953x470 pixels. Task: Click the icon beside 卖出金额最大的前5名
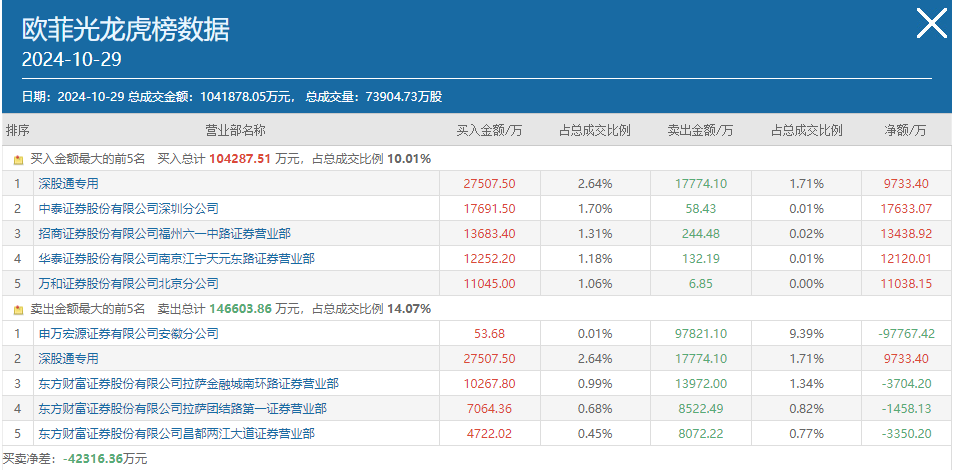click(18, 309)
